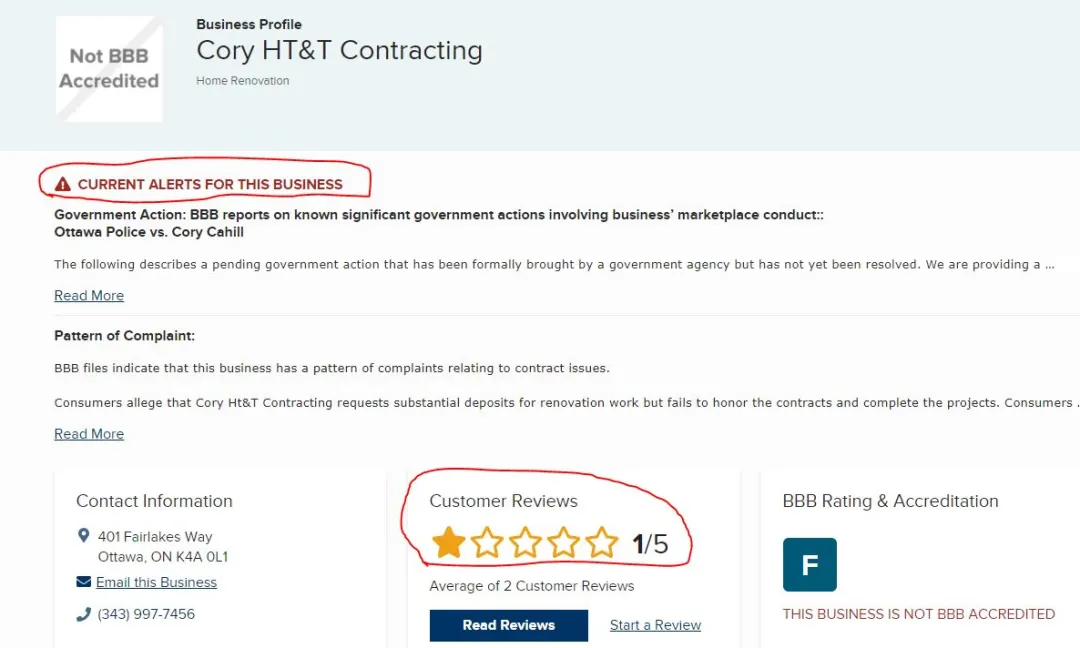Click the Customer Reviews heading
1080x648 pixels.
[503, 501]
